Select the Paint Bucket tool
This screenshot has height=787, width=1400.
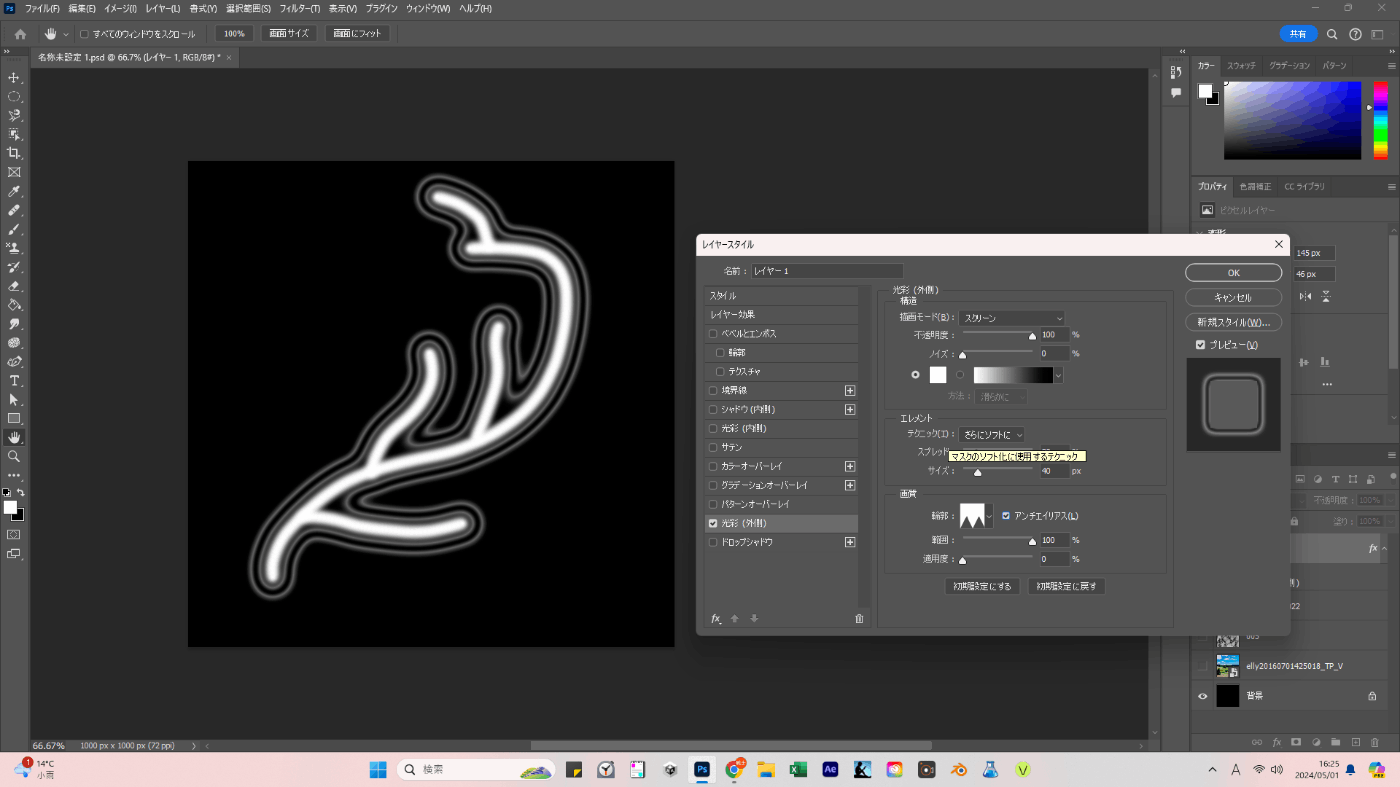click(x=14, y=305)
